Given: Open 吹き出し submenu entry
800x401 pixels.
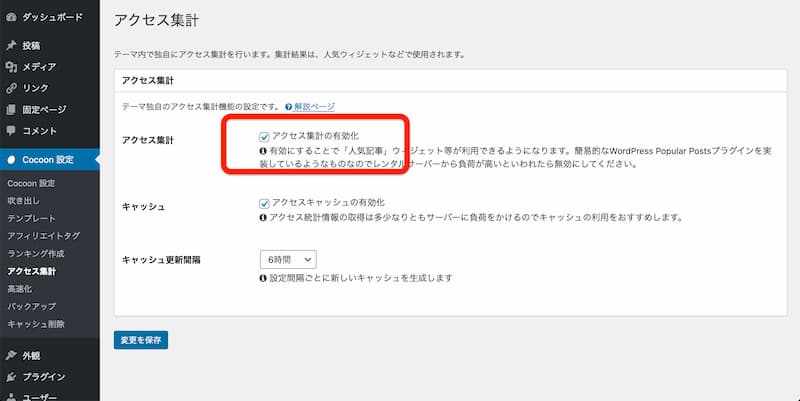Looking at the screenshot, I should 23,201.
